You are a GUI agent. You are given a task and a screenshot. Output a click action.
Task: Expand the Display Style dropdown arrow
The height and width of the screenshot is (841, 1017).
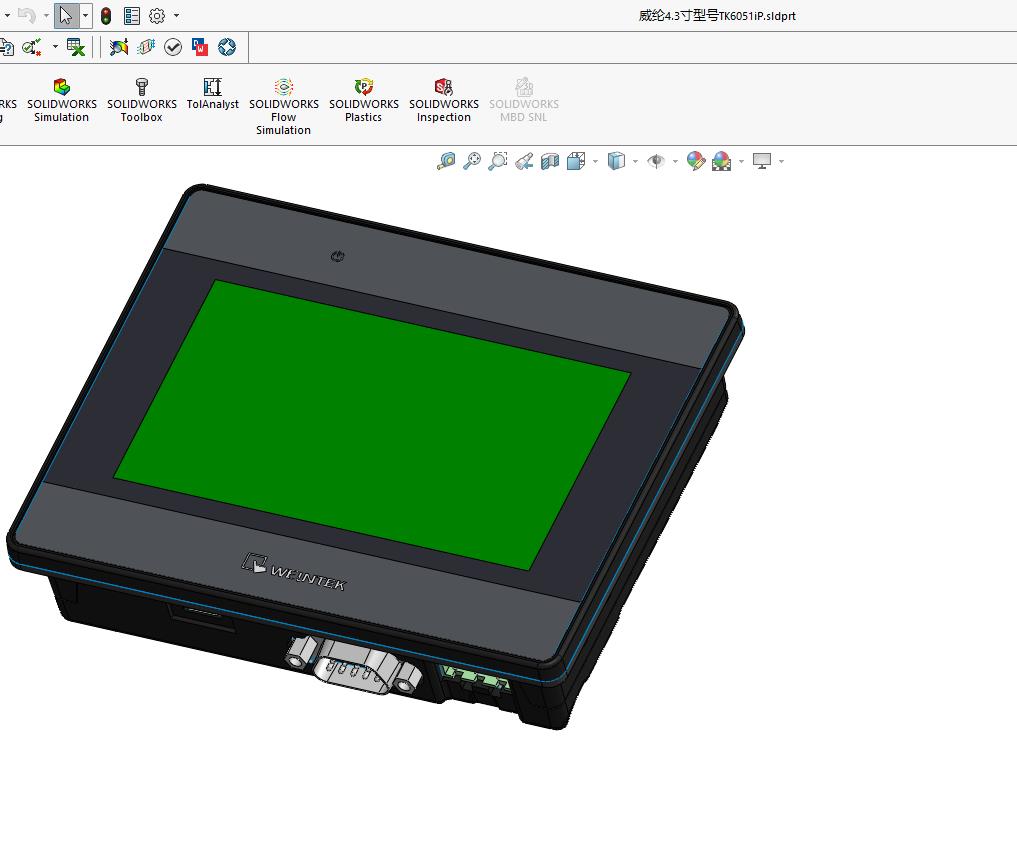tap(635, 161)
